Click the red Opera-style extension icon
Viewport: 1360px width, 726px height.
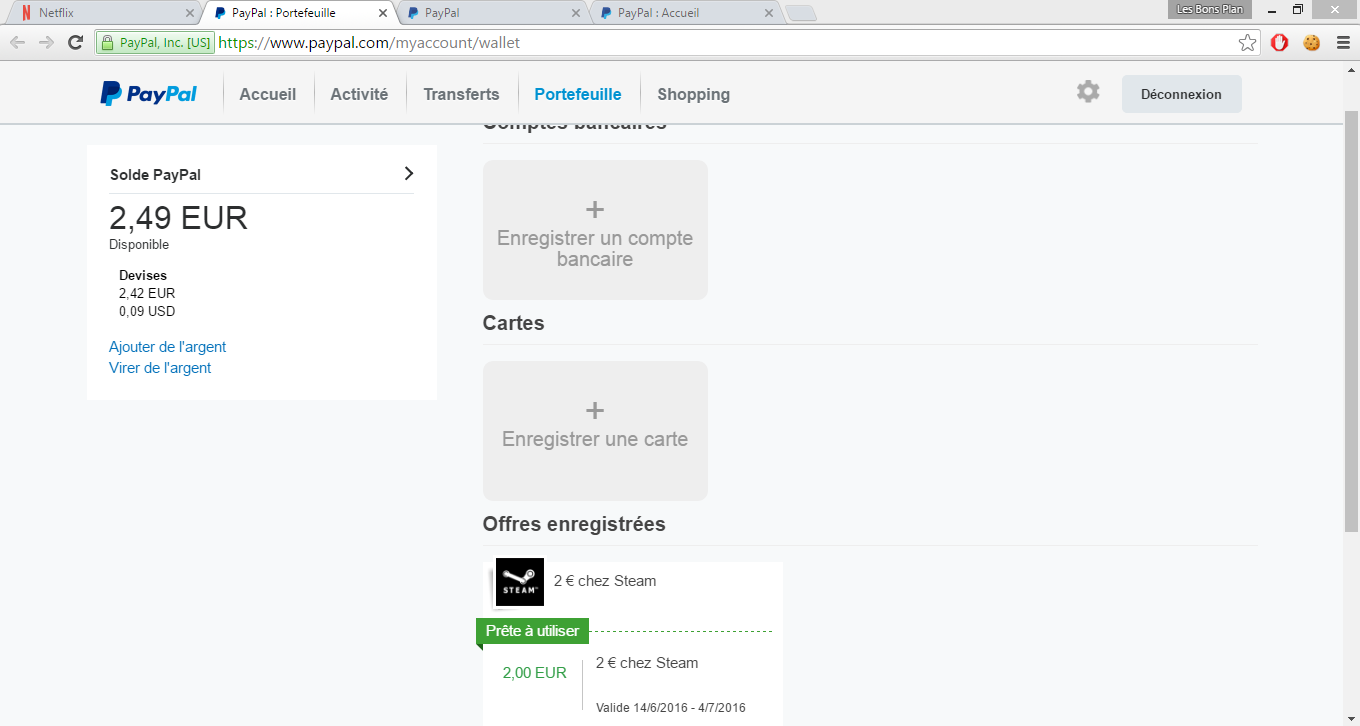point(1279,43)
